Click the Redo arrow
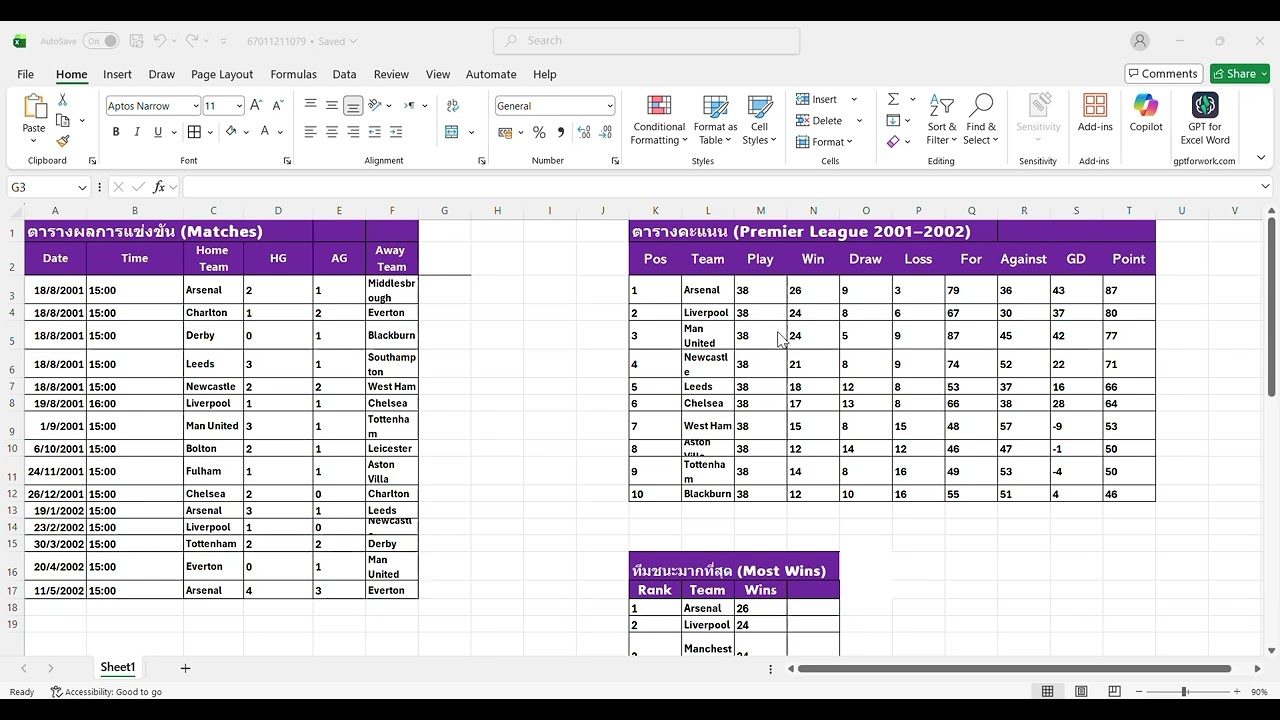Viewport: 1280px width, 720px height. 191,41
